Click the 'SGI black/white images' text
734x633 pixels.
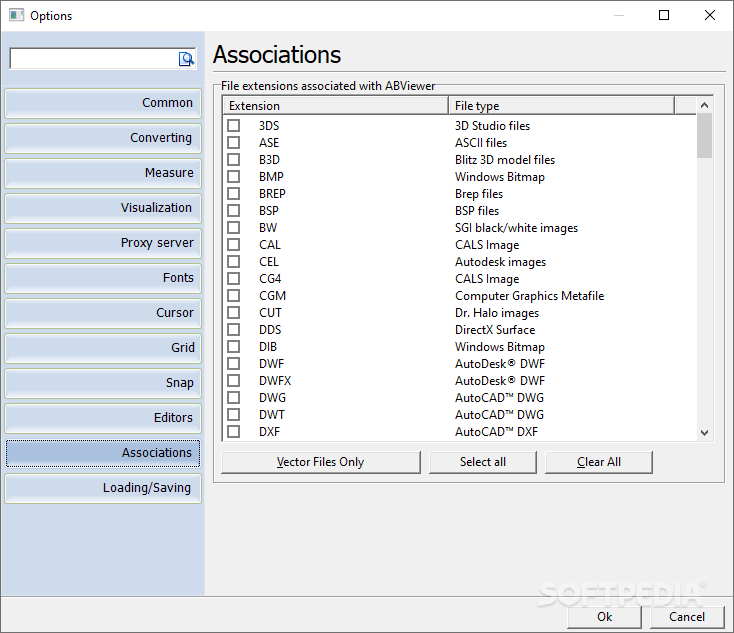tap(516, 228)
